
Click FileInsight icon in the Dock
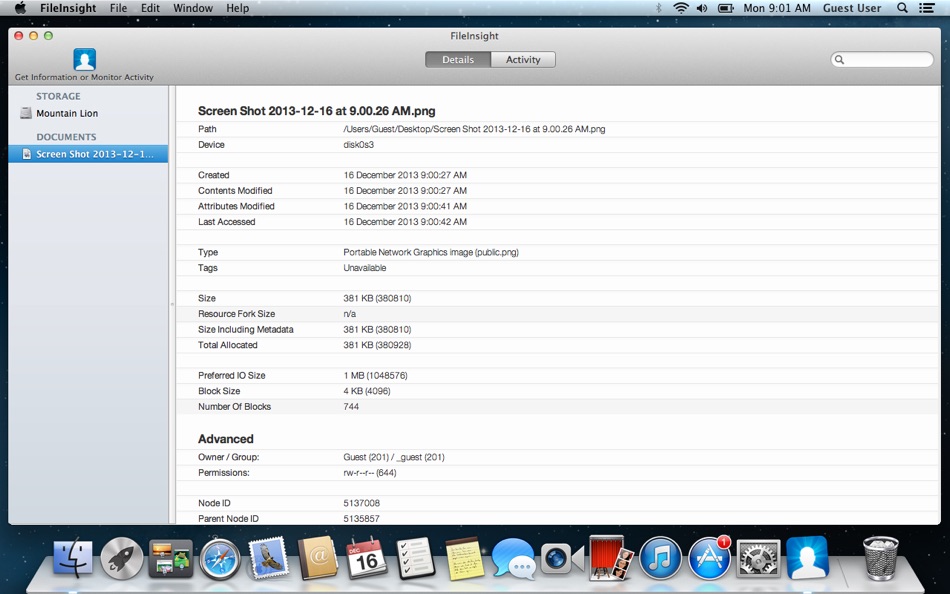pos(807,558)
